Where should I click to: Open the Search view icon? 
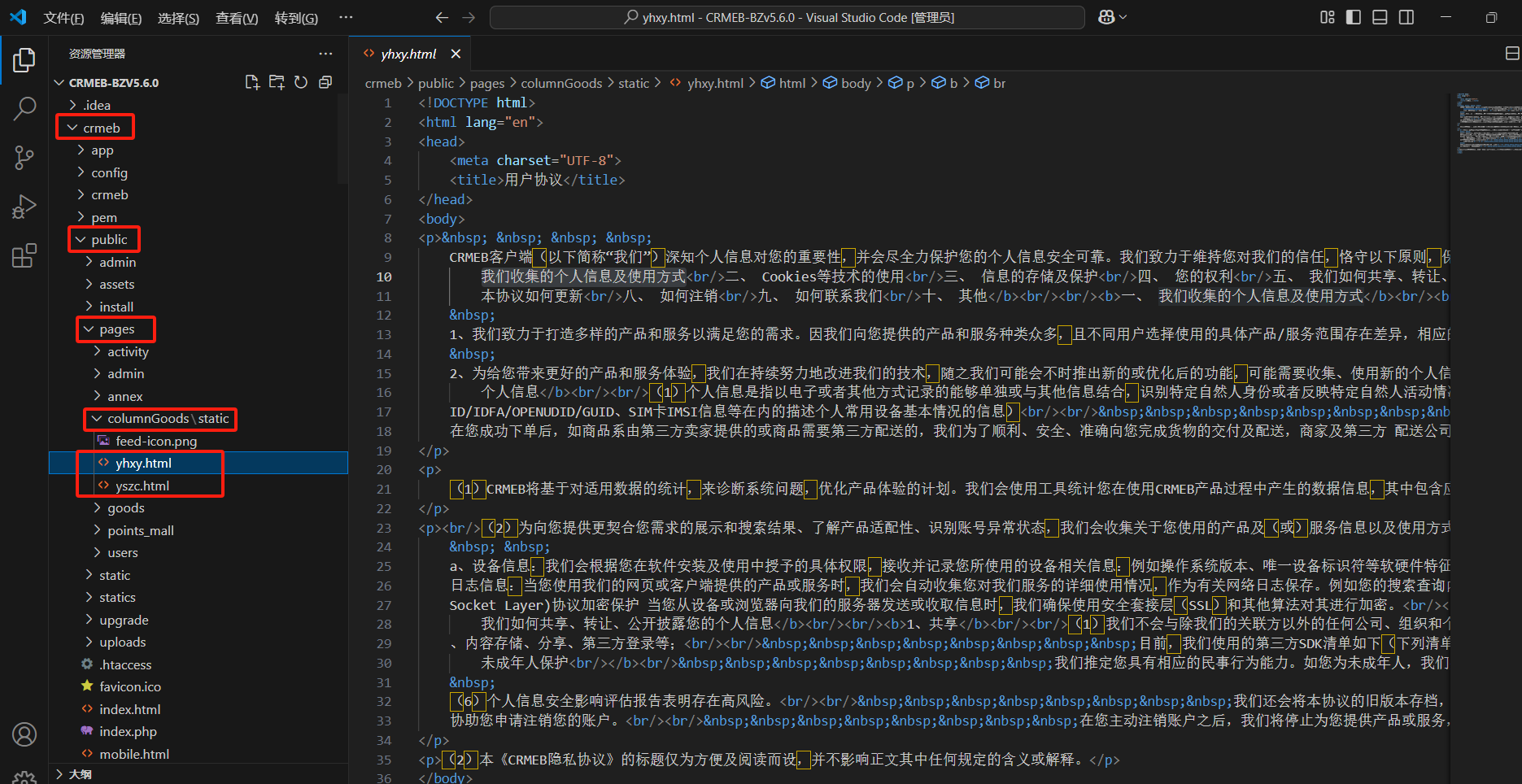[x=24, y=108]
